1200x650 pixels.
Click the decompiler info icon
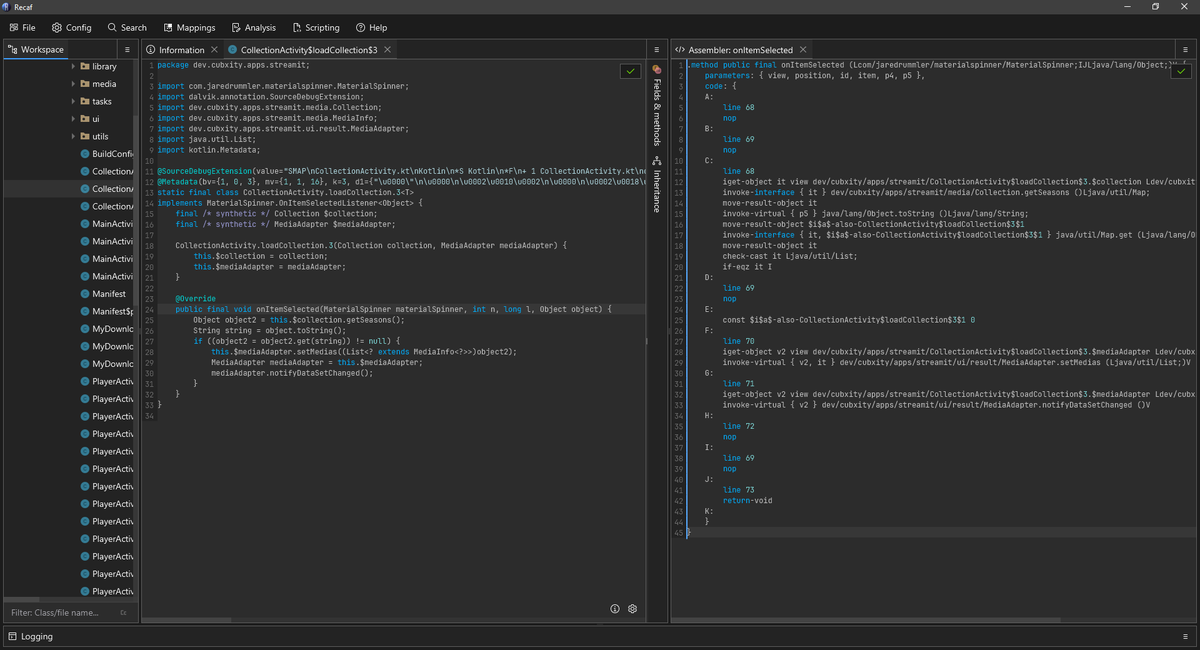point(615,609)
